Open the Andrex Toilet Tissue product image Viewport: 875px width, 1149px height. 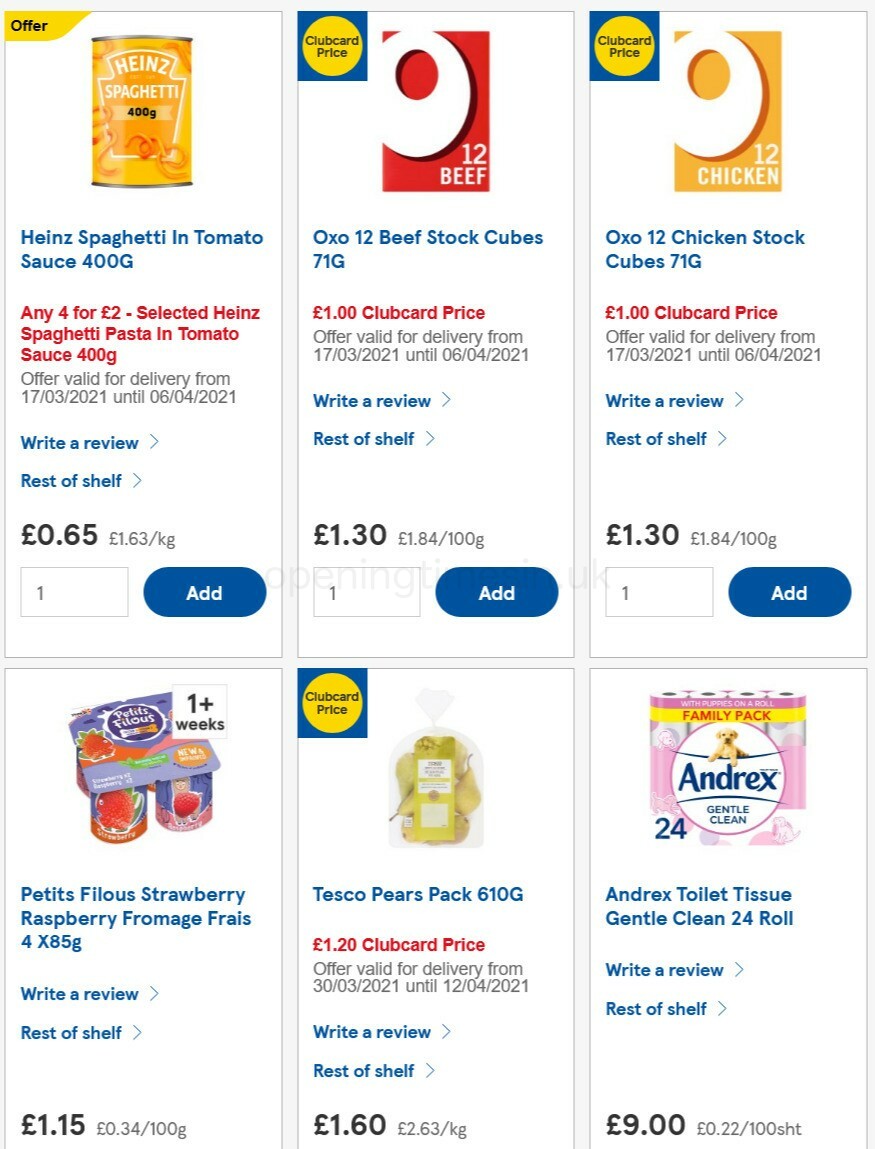pyautogui.click(x=727, y=765)
